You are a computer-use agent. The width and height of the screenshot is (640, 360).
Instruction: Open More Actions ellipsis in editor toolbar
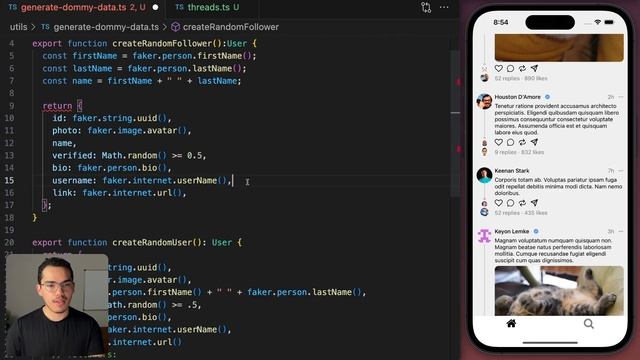click(444, 7)
